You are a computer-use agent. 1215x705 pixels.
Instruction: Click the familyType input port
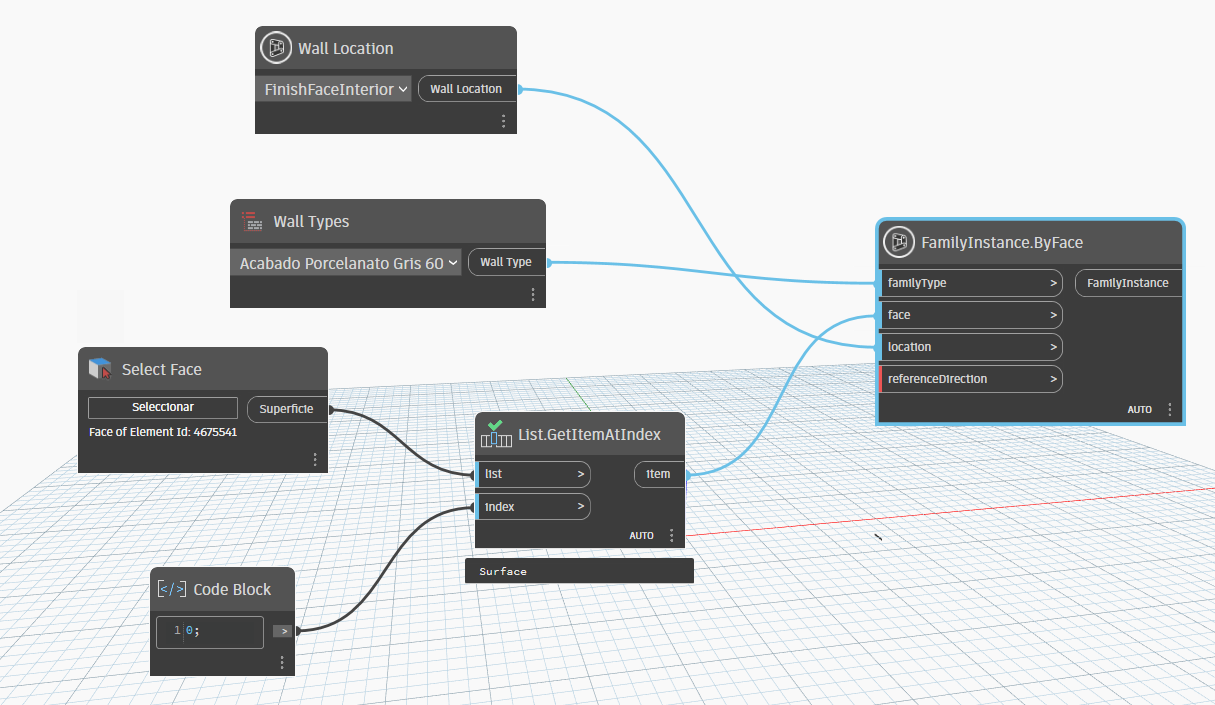click(x=970, y=283)
